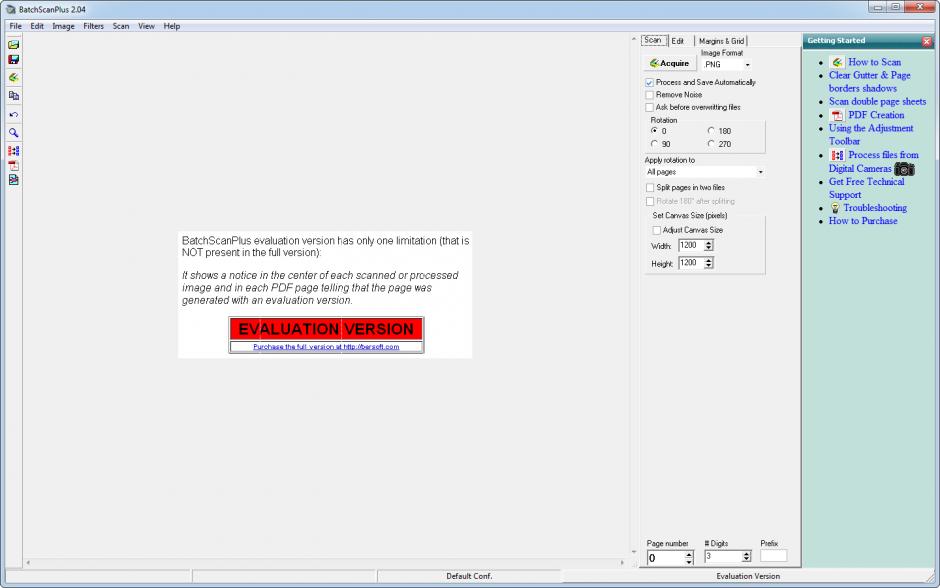The image size is (940, 588).
Task: Open the How to Scan help link
Action: point(874,62)
